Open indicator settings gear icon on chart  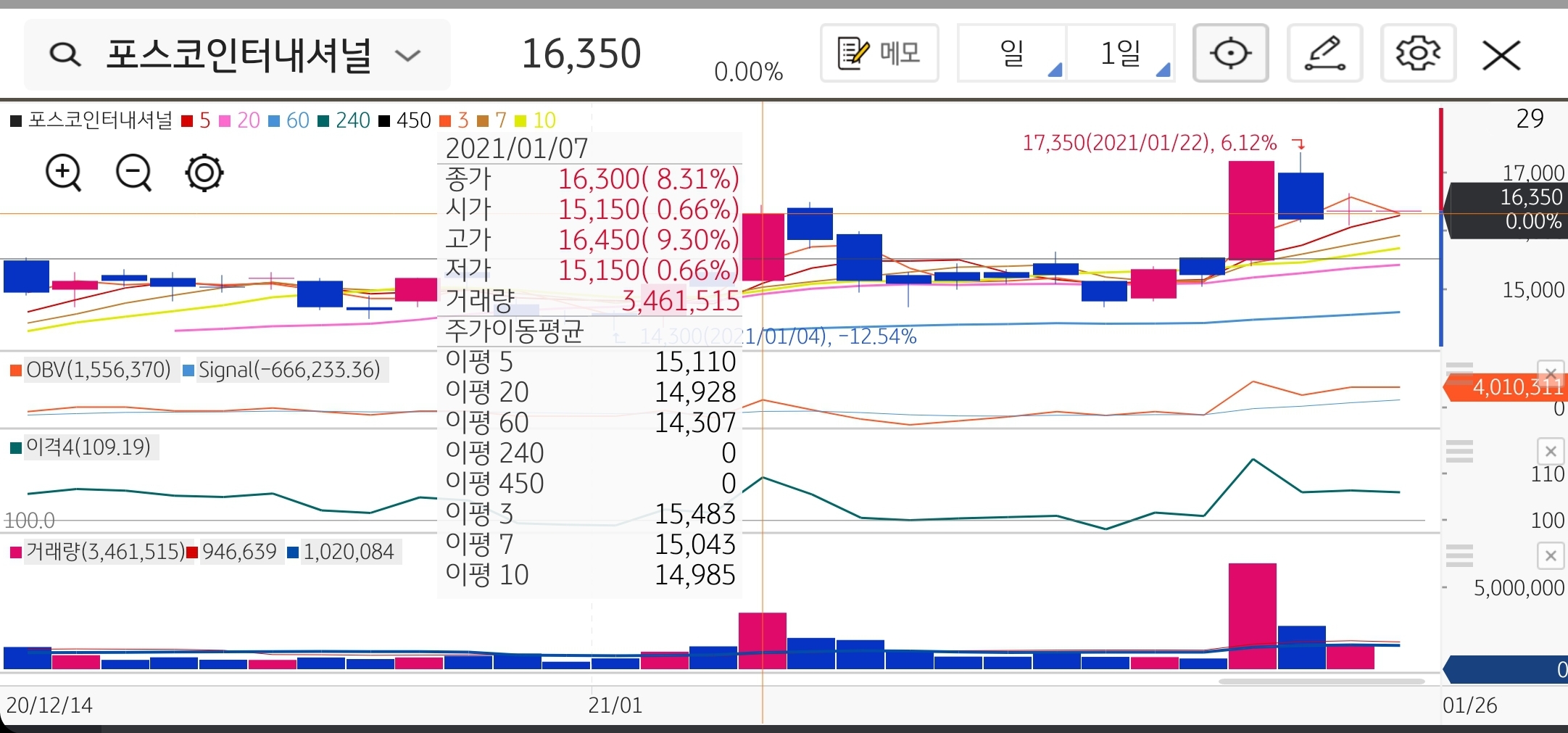tap(204, 173)
